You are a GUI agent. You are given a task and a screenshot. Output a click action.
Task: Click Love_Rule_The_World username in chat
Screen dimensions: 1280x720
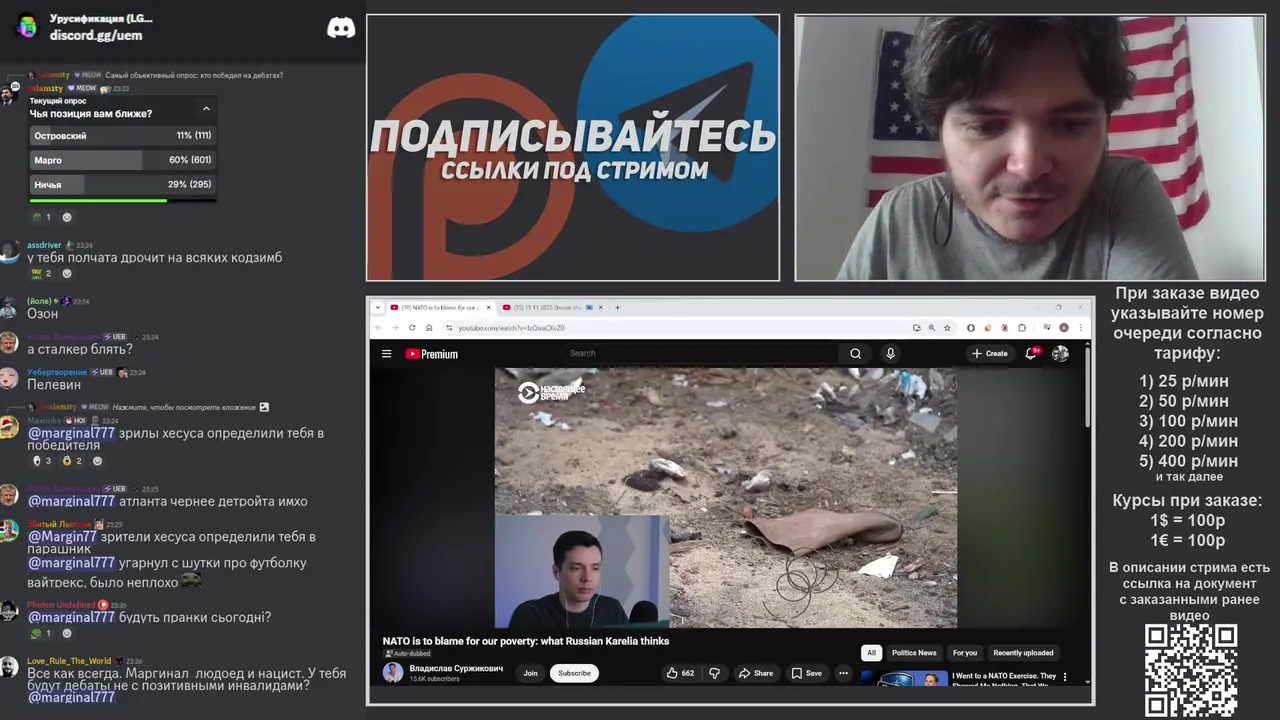pos(69,661)
